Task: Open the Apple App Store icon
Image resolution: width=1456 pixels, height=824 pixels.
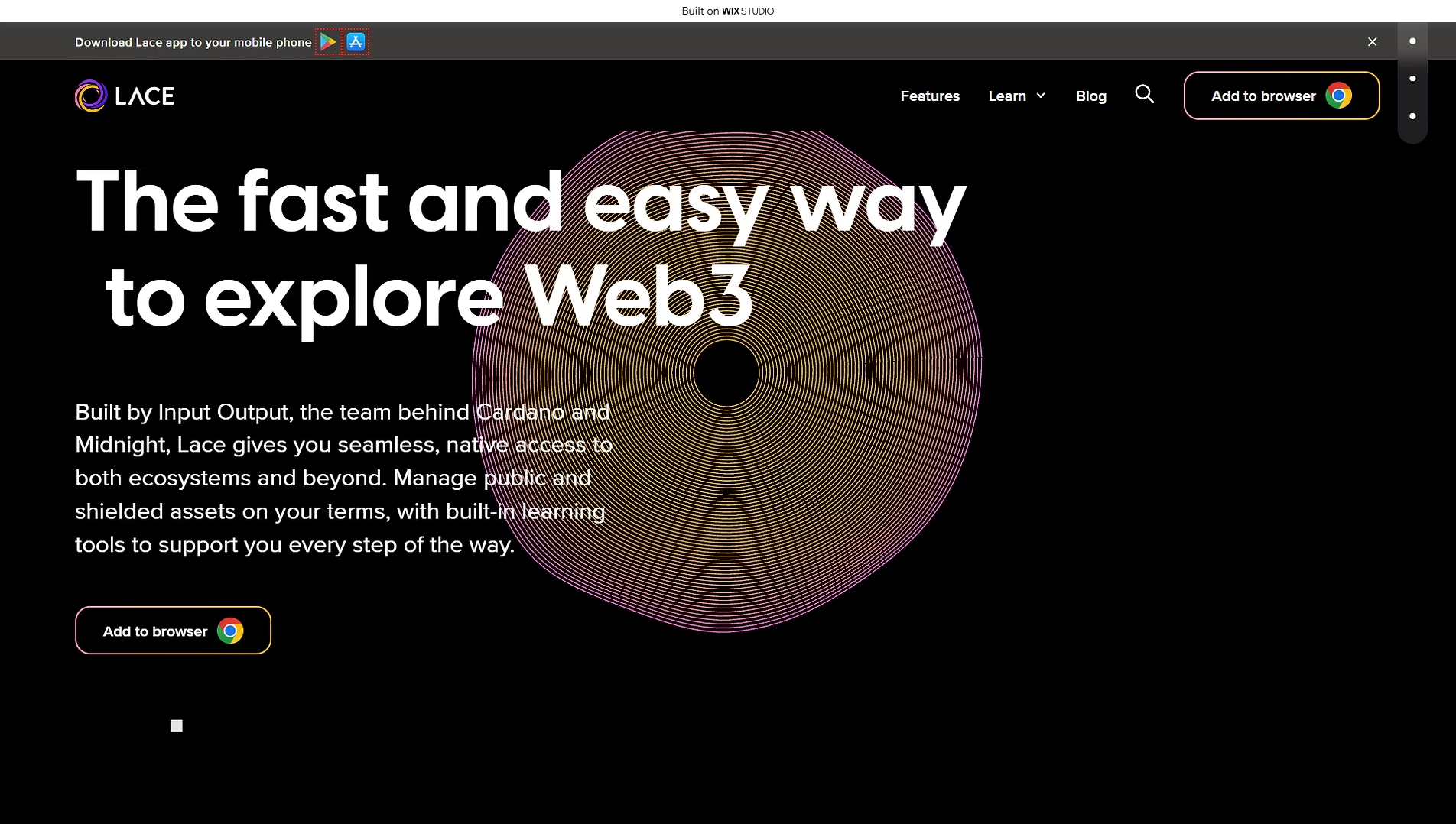Action: (x=356, y=41)
